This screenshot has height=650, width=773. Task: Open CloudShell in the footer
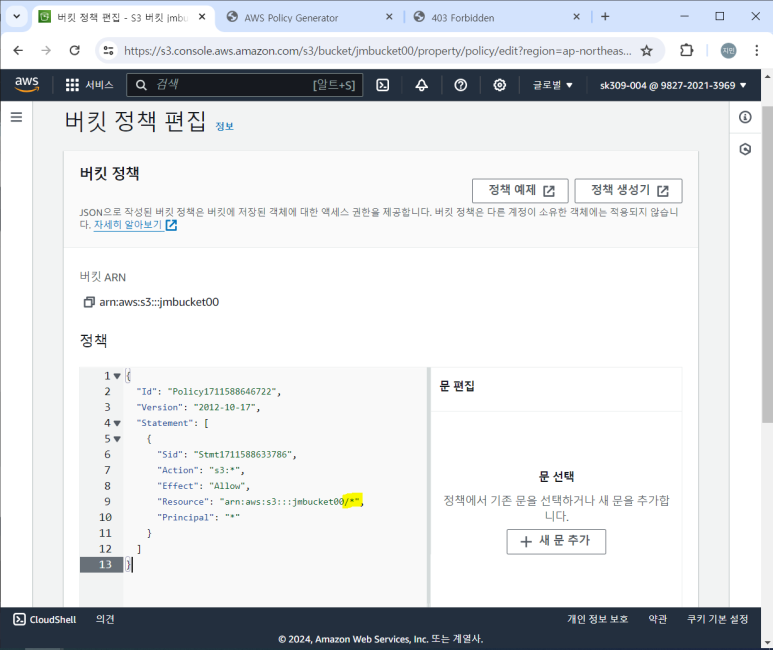[x=45, y=619]
